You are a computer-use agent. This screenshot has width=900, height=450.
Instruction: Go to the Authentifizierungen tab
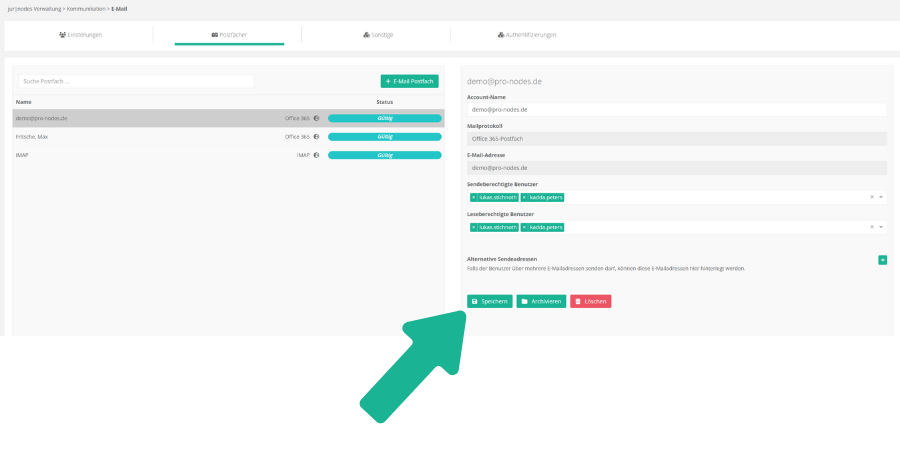click(526, 35)
